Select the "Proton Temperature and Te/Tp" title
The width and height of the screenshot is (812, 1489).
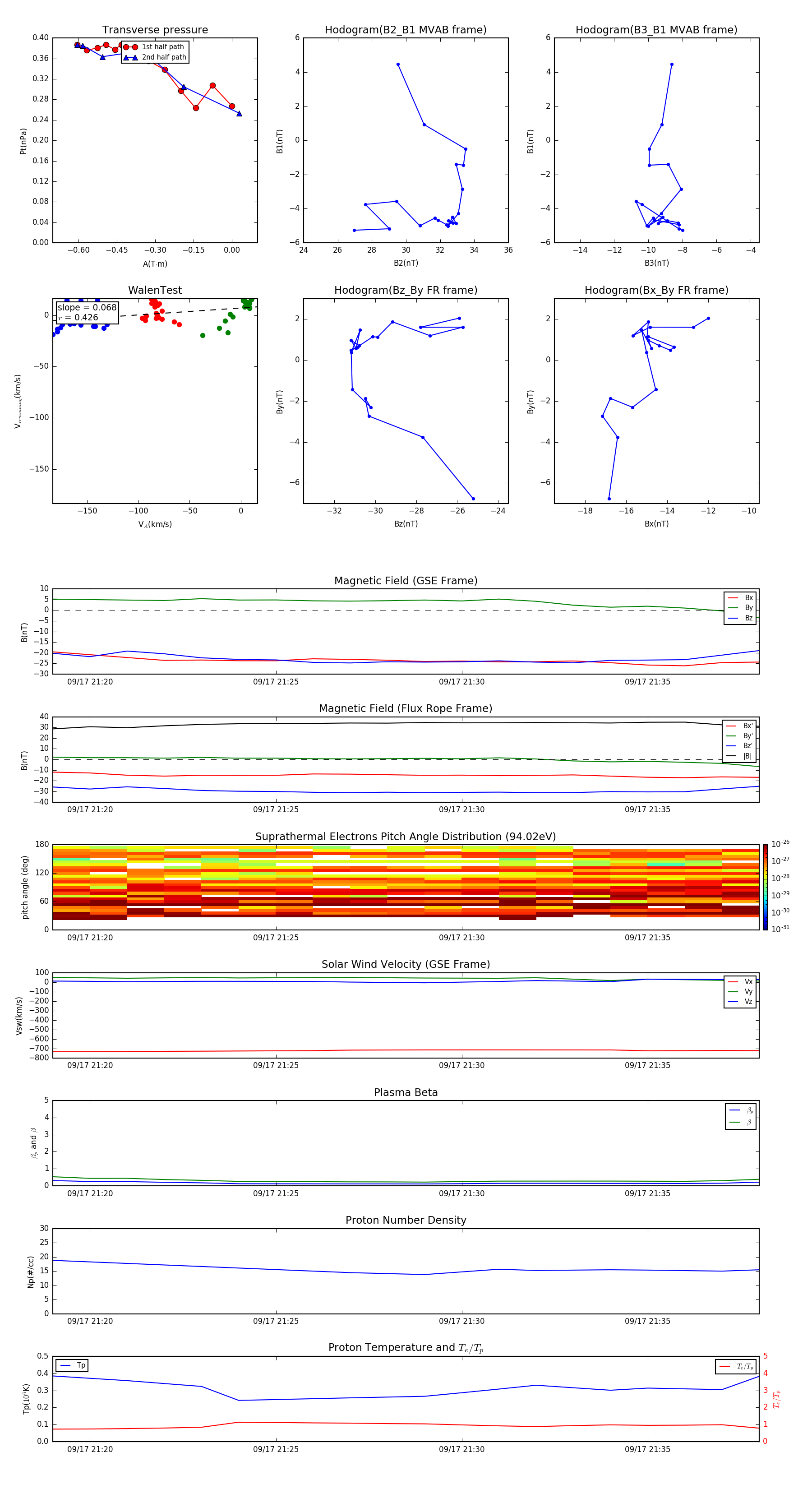[406, 1347]
